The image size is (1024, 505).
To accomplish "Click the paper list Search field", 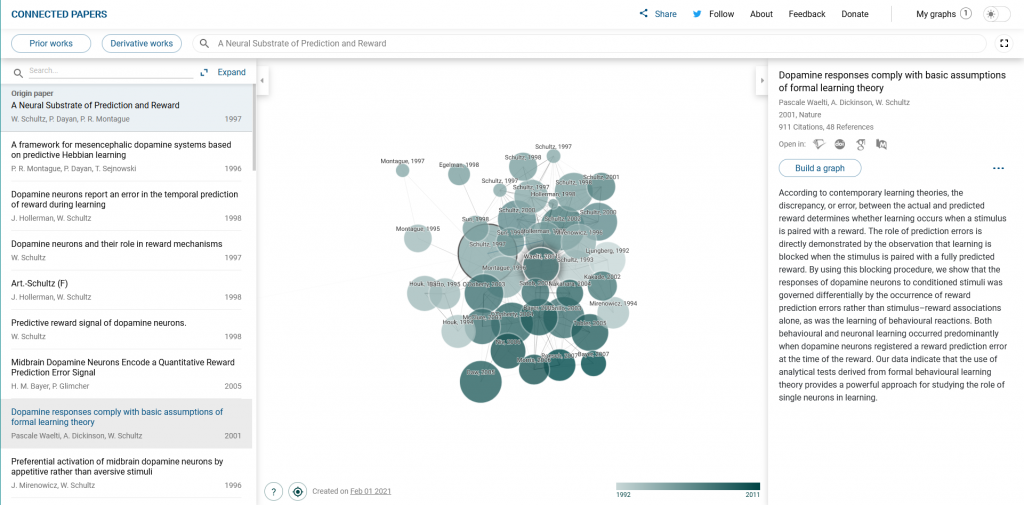I will click(x=110, y=71).
